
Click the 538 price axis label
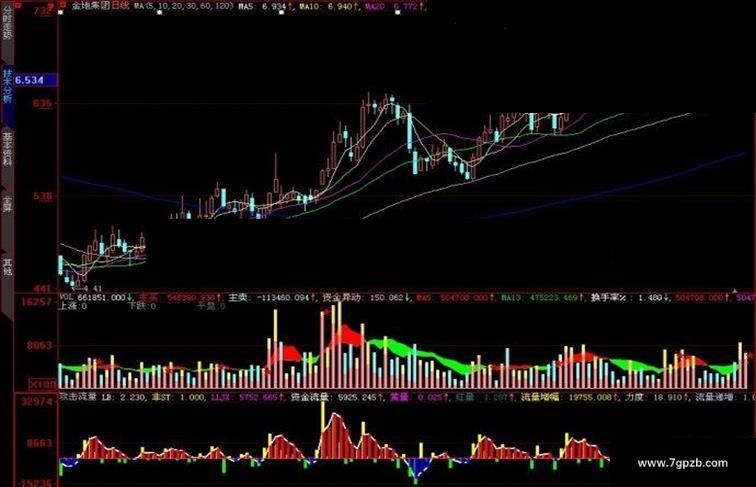[42, 196]
